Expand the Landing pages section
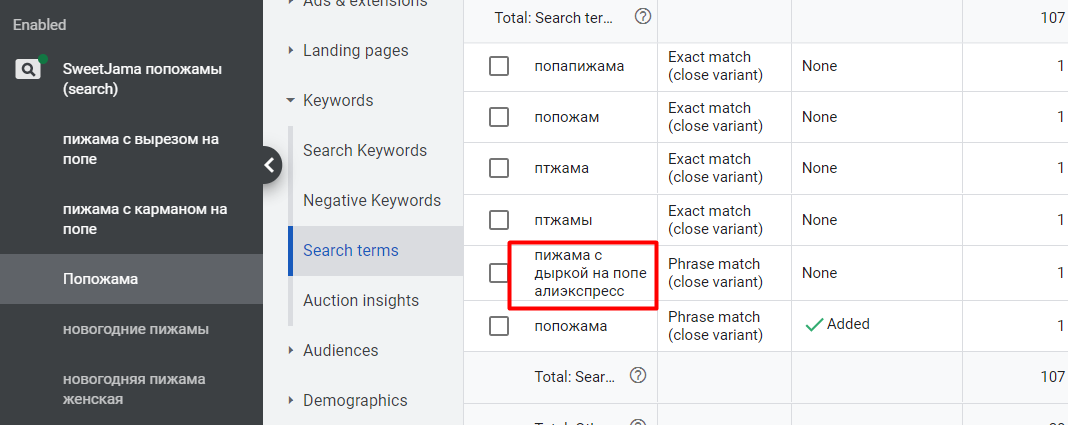Viewport: 1068px width, 425px height. pyautogui.click(x=355, y=50)
